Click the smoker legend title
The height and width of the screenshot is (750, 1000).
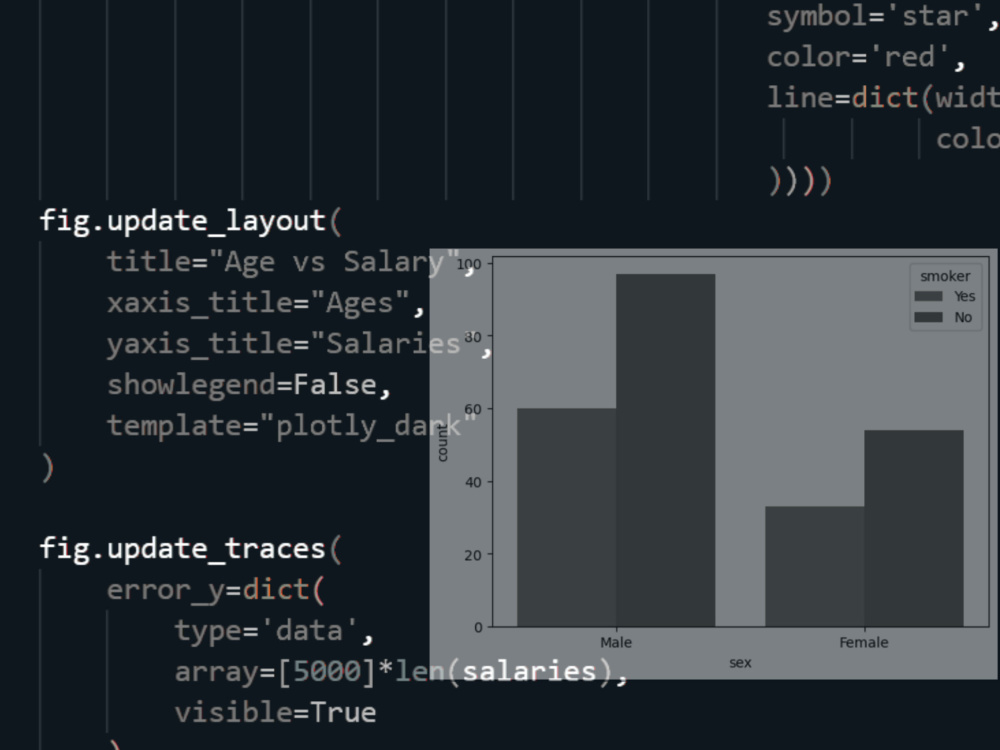(x=945, y=276)
